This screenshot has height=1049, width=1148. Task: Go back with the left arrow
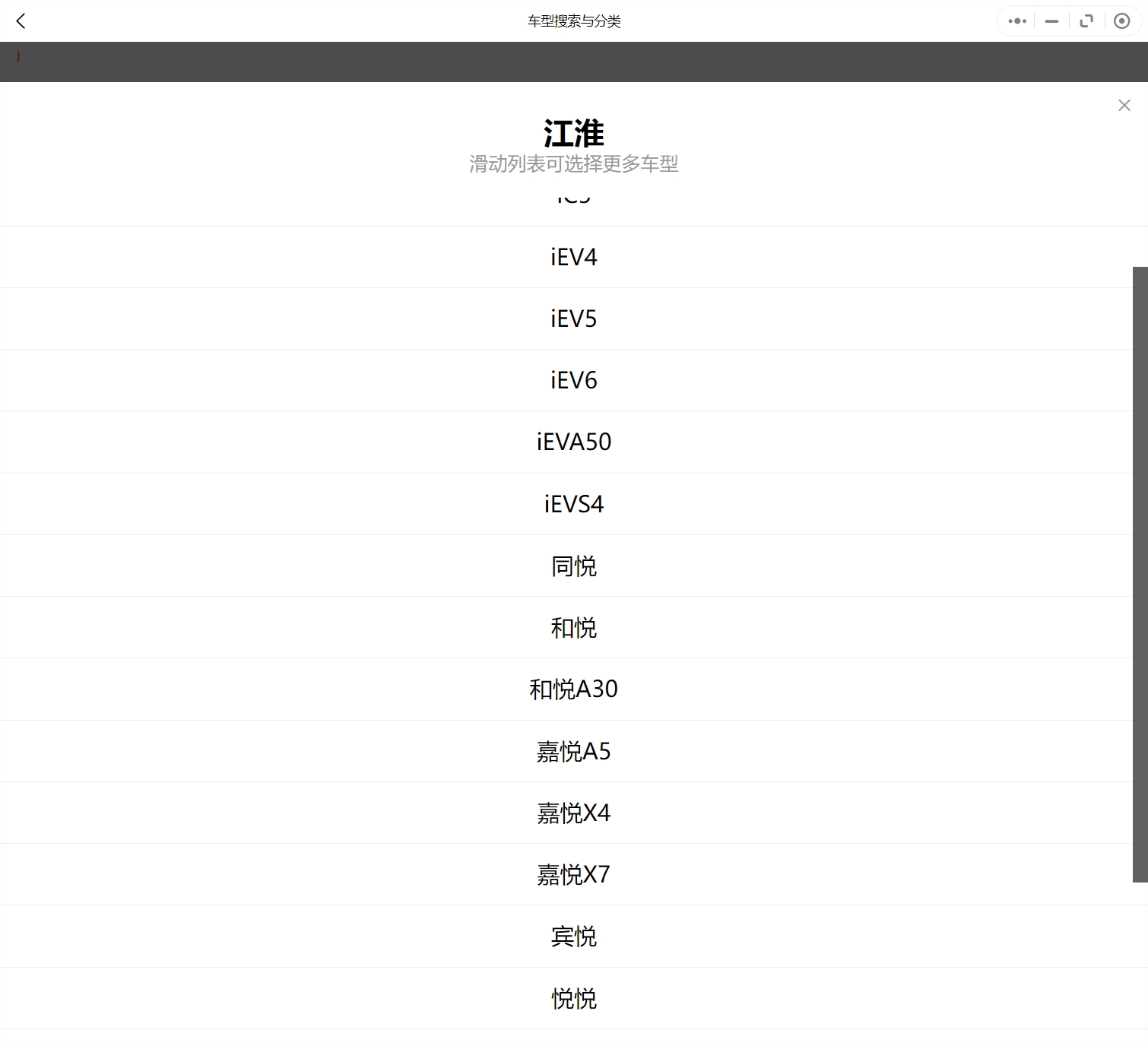(21, 21)
